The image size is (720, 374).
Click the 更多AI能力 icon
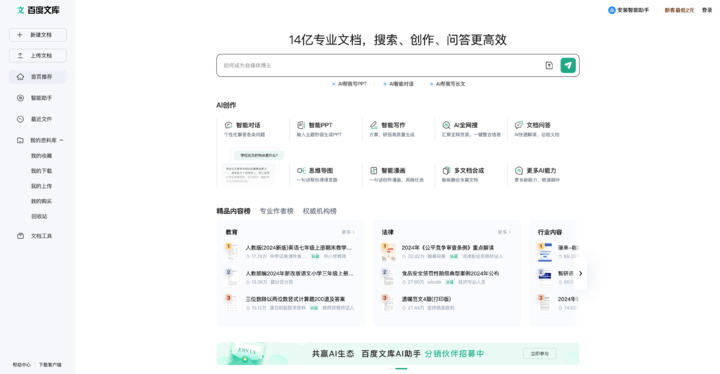tap(519, 170)
